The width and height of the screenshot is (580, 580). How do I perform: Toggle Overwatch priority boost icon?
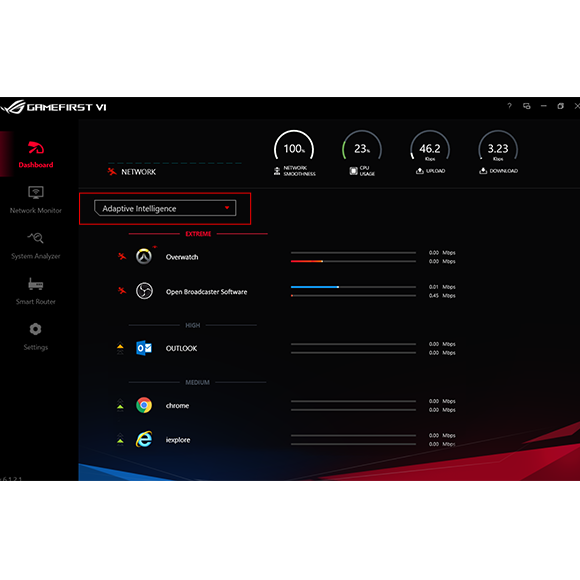tap(122, 256)
